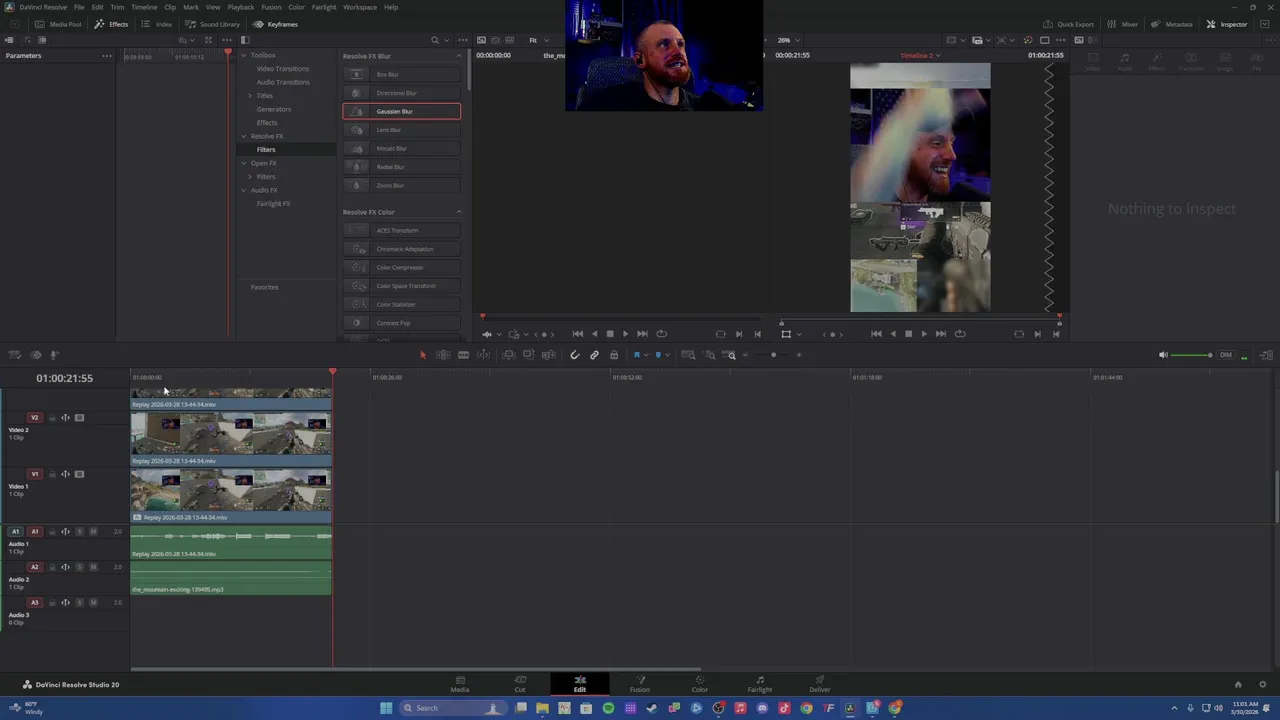Select Video Transitions in Toolbox
This screenshot has width=1280, height=720.
click(283, 69)
